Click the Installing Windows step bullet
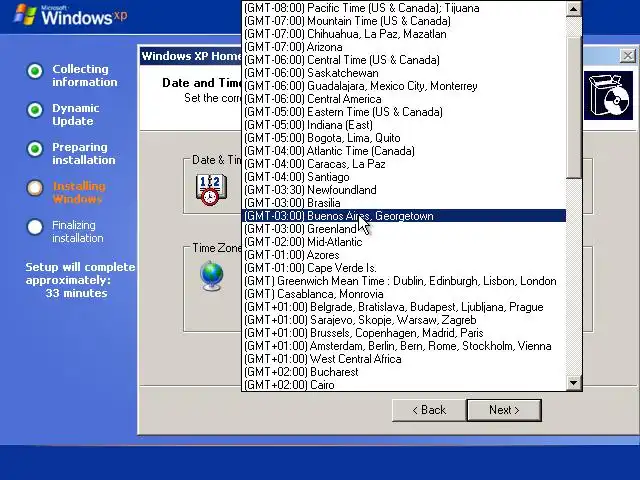Viewport: 640px width, 480px height. click(35, 188)
